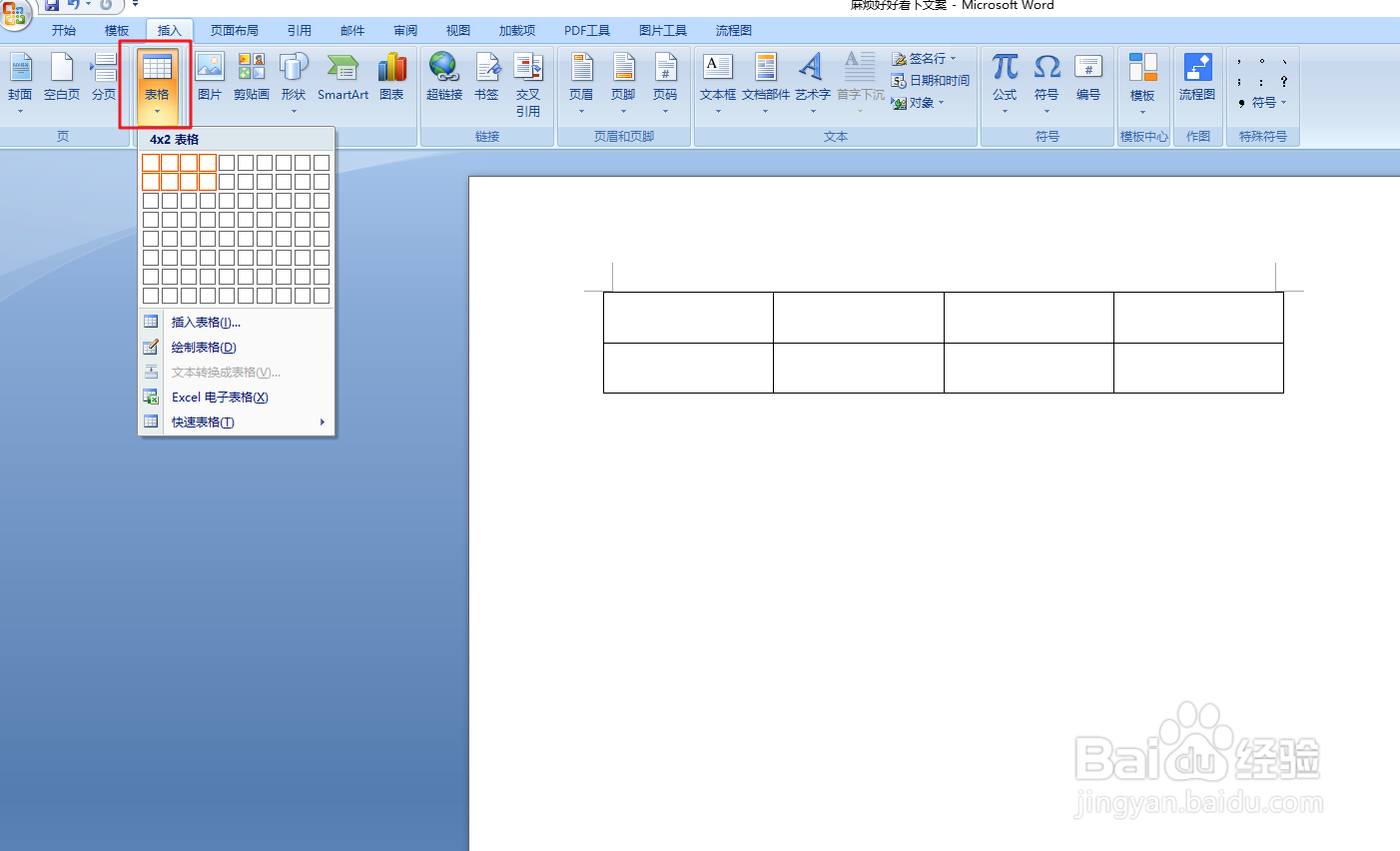Click 日期和时间 date and time
This screenshot has width=1400, height=851.
pos(931,80)
